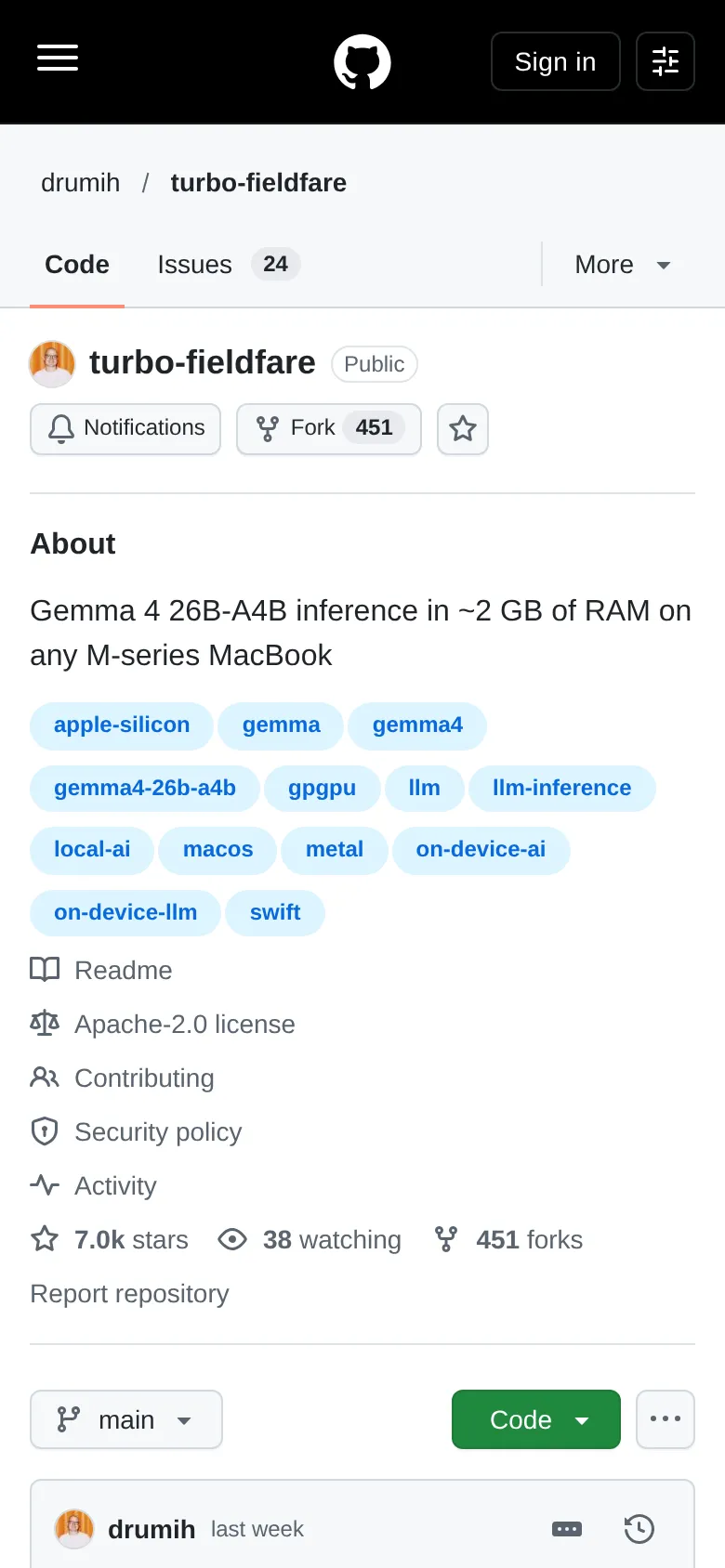The width and height of the screenshot is (725, 1568).
Task: View 7.0k stars stargazers link
Action: 110,1240
